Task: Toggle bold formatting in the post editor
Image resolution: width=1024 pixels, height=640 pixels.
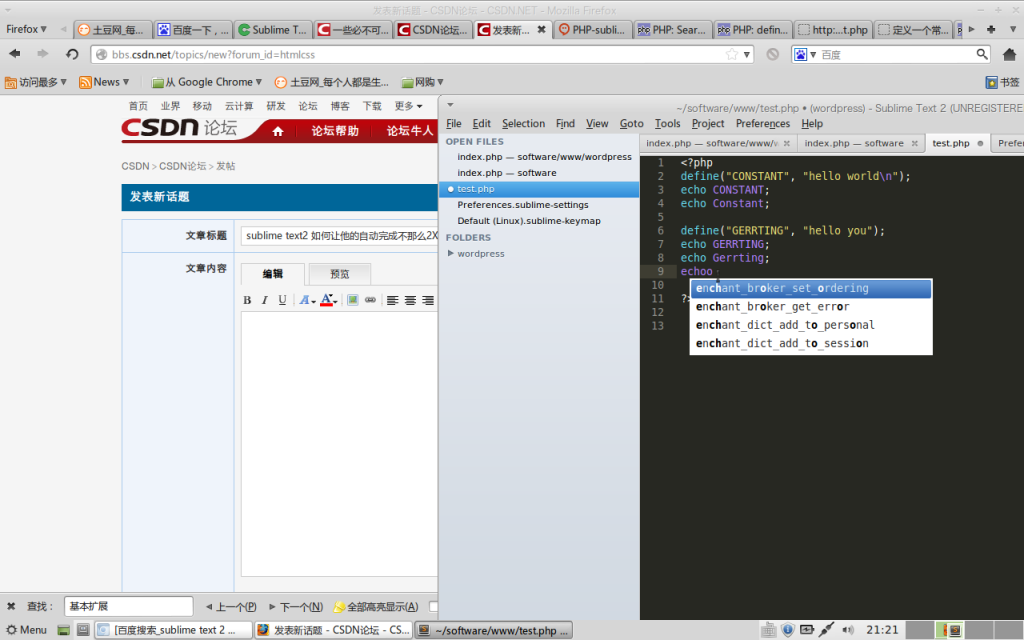Action: click(248, 300)
